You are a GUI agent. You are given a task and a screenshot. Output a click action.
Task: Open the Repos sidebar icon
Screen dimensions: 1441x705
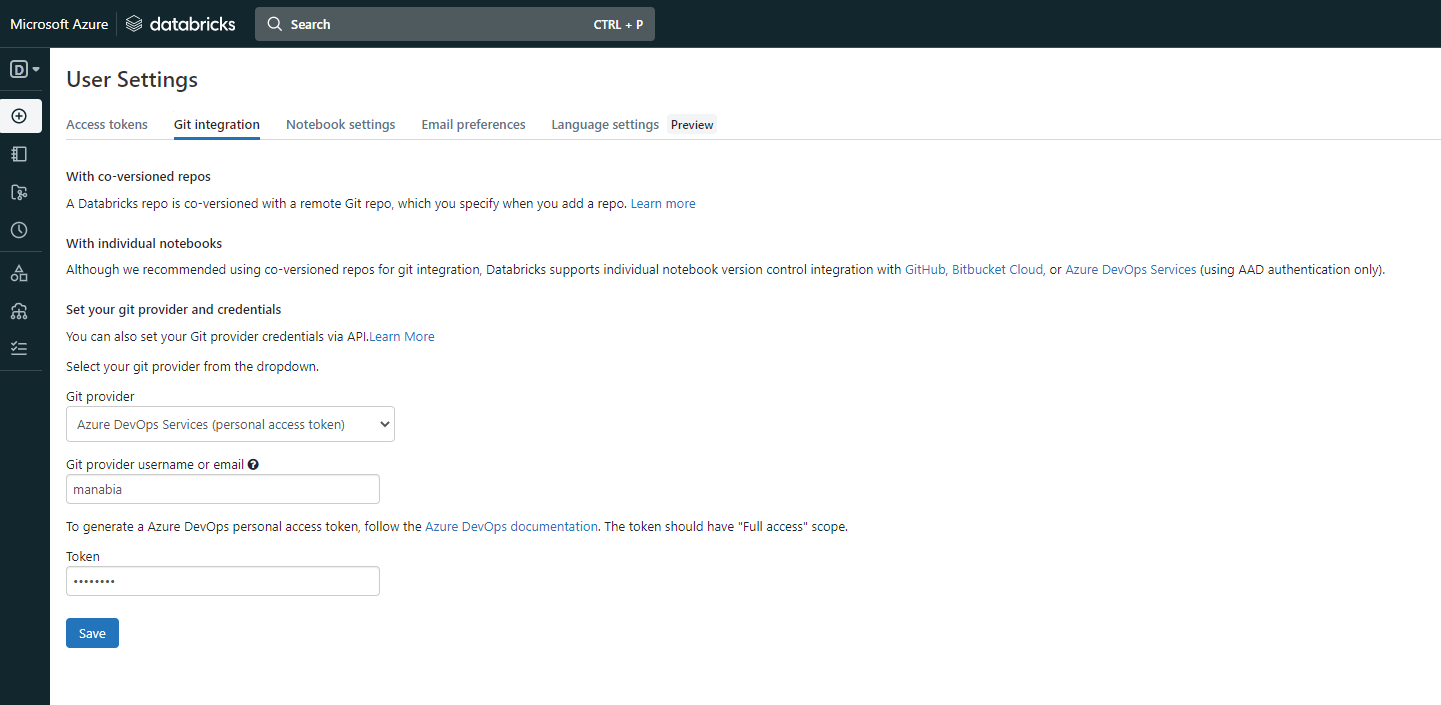point(19,192)
